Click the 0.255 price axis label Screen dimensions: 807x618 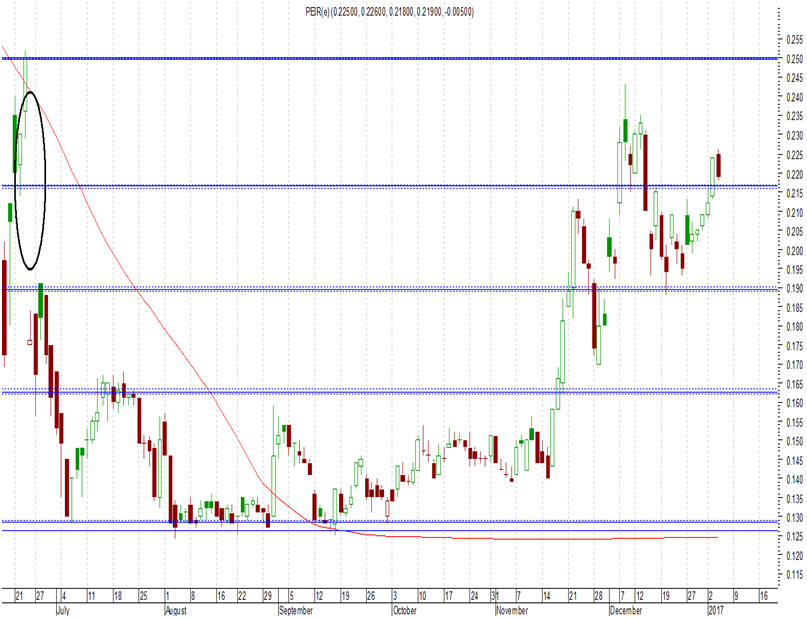[795, 40]
